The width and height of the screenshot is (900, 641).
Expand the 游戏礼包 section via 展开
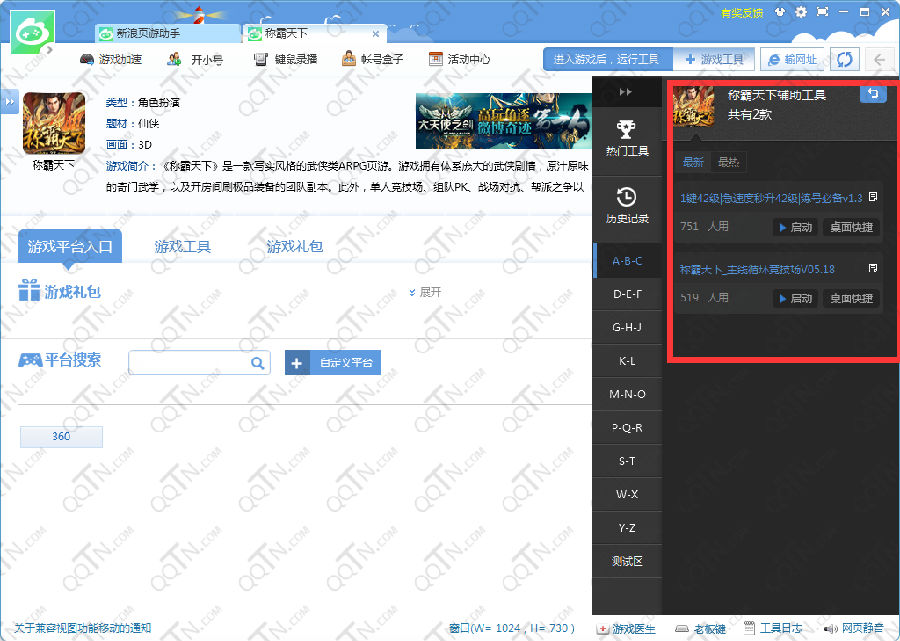pyautogui.click(x=425, y=292)
